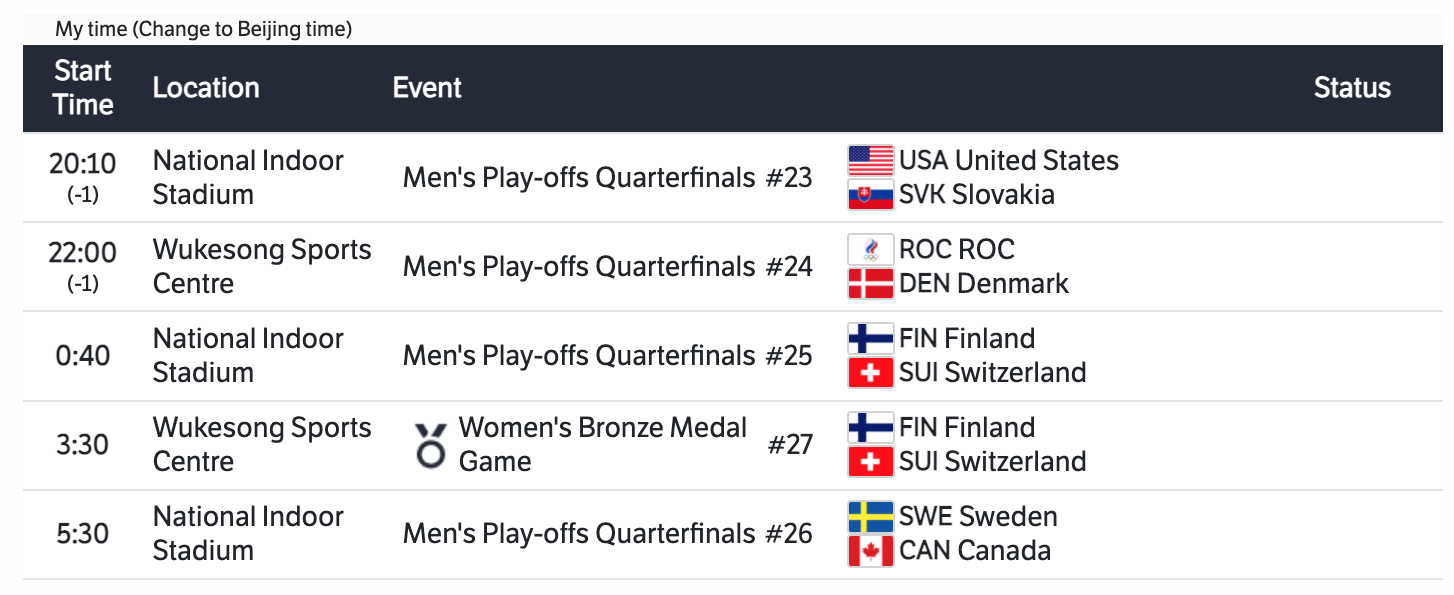Screen dimensions: 1454x595
Task: Click the Status column header
Action: coord(1352,88)
